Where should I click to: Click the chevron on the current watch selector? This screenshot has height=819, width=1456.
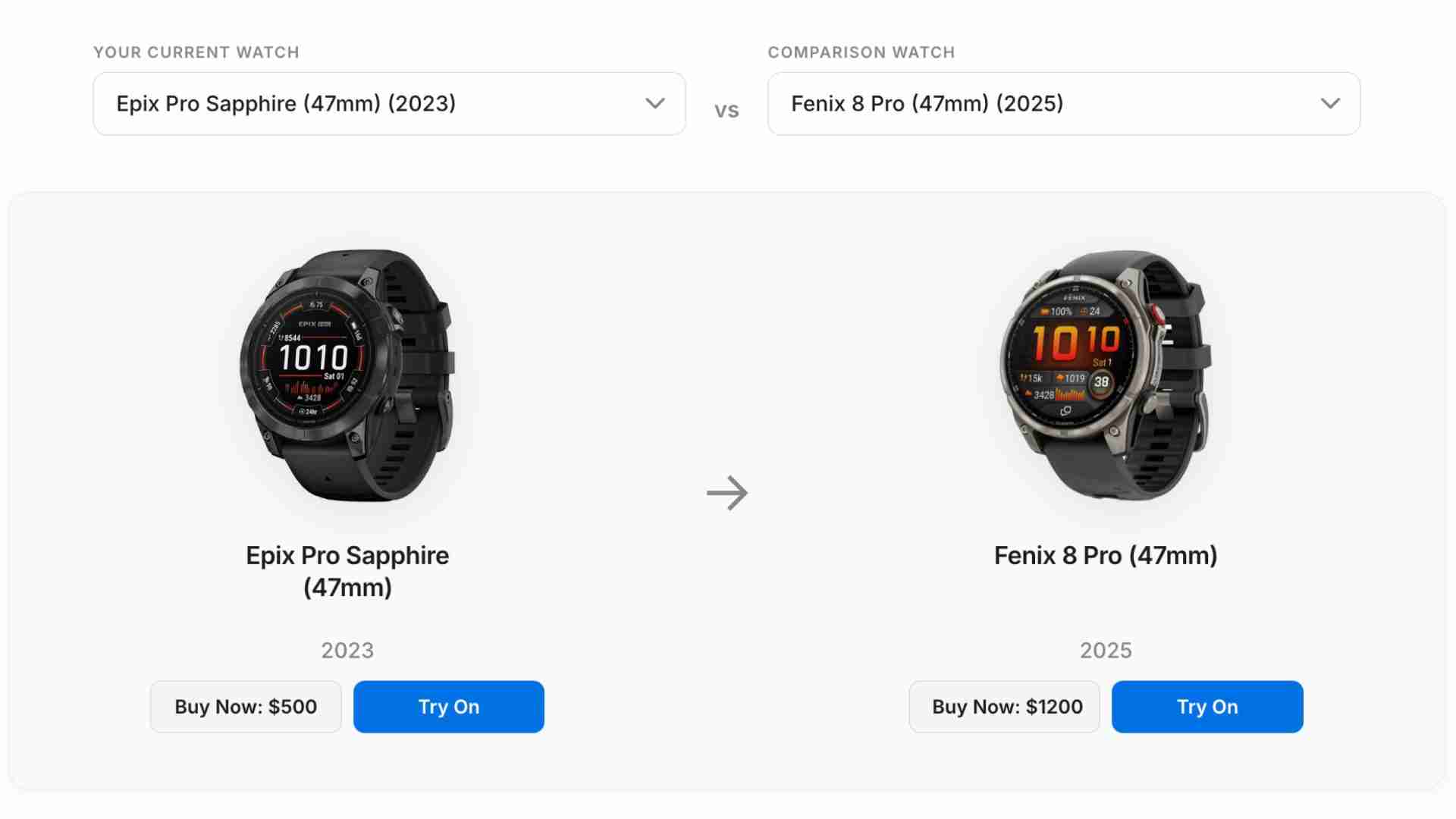[x=654, y=103]
